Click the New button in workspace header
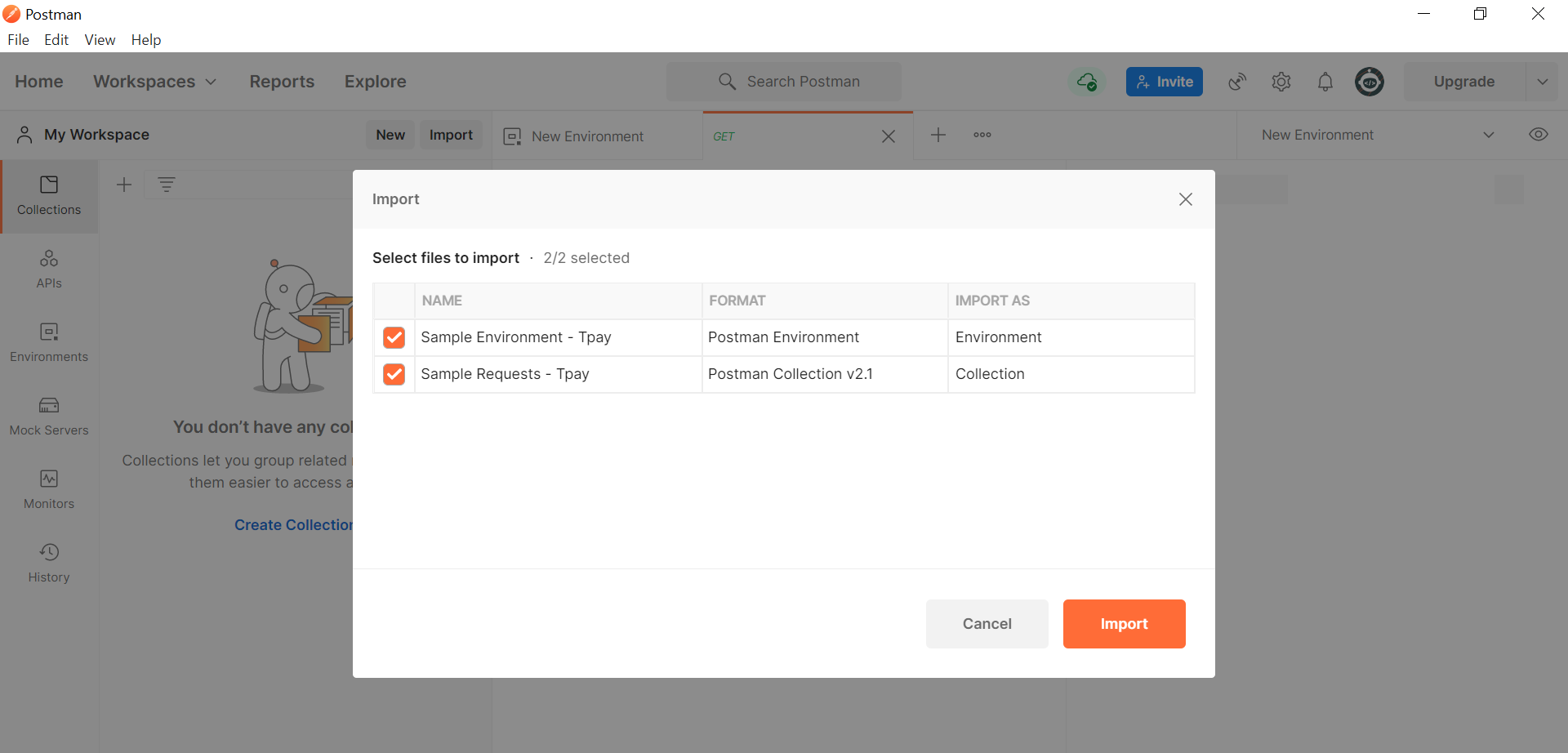 pos(390,135)
